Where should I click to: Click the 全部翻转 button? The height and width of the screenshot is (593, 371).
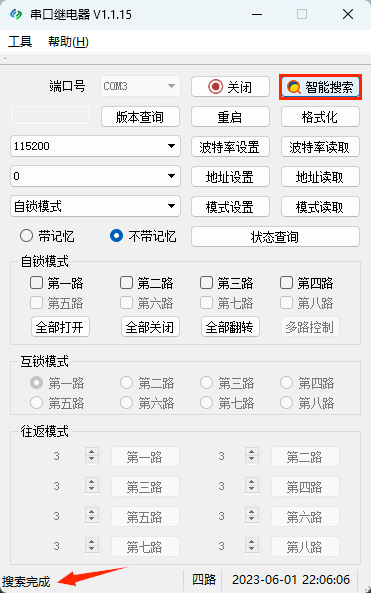(x=230, y=327)
